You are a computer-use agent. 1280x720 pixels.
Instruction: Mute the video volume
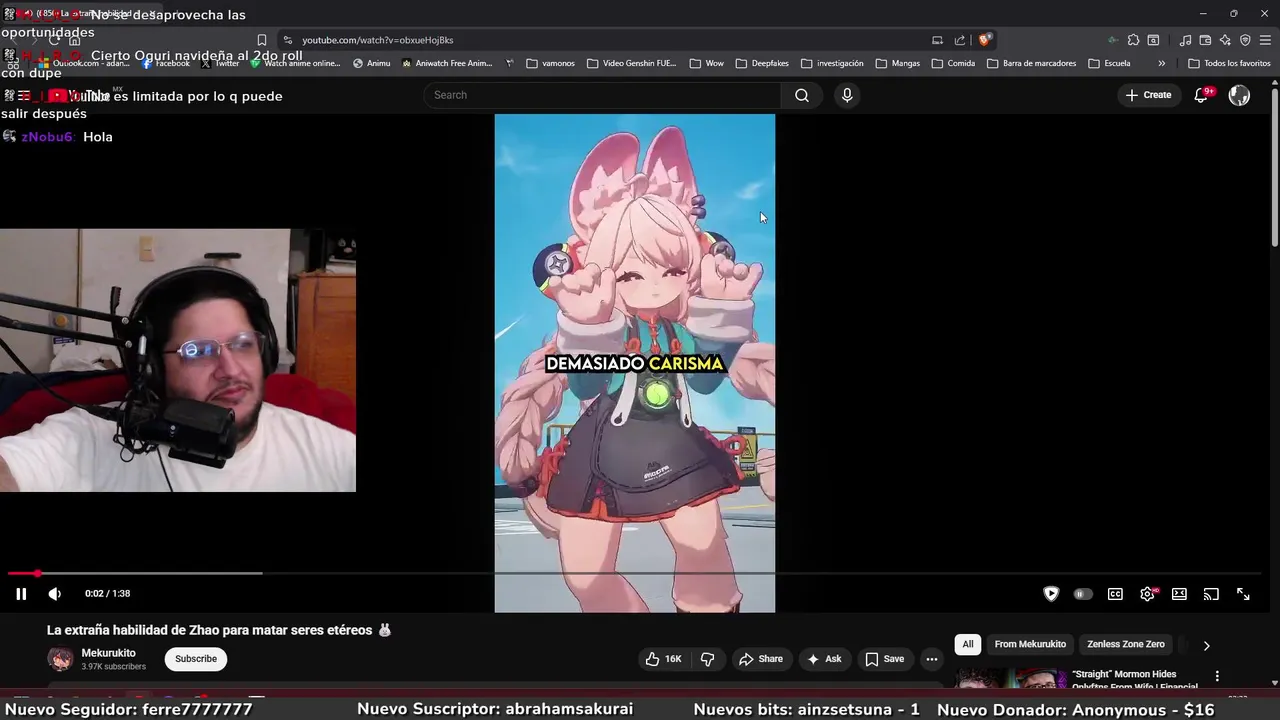(x=55, y=594)
